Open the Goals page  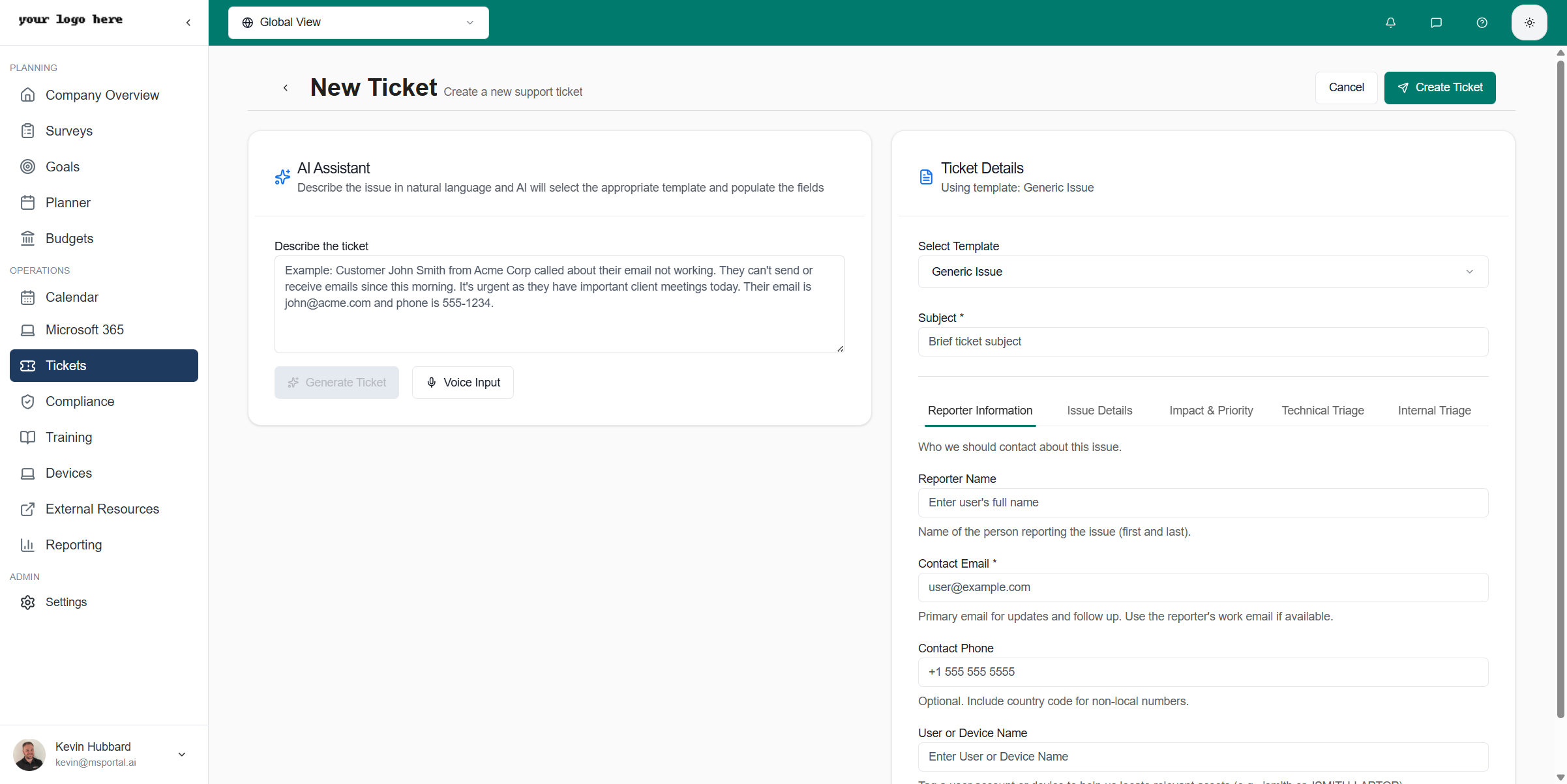[x=62, y=167]
